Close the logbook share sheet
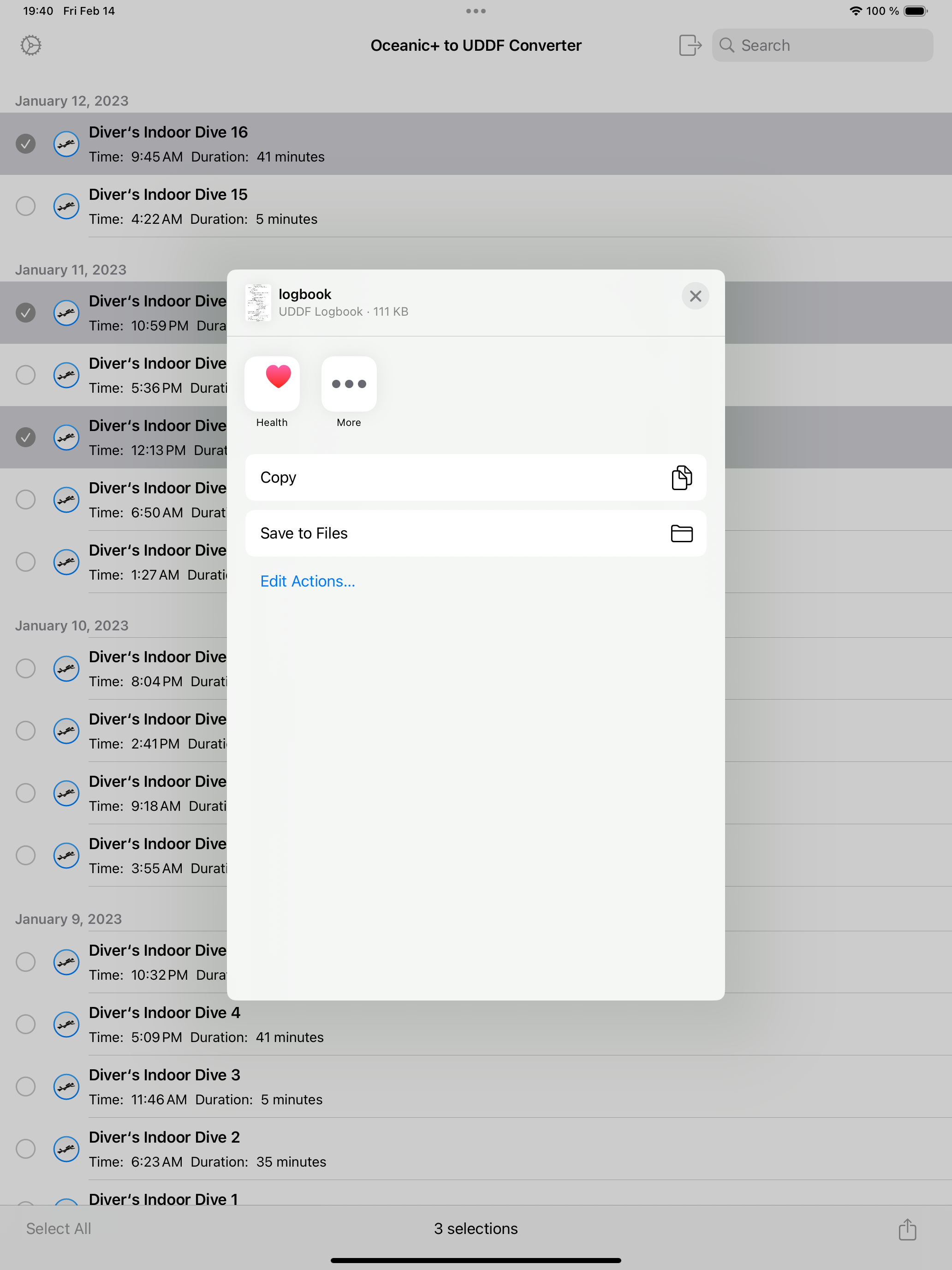This screenshot has height=1270, width=952. (695, 296)
